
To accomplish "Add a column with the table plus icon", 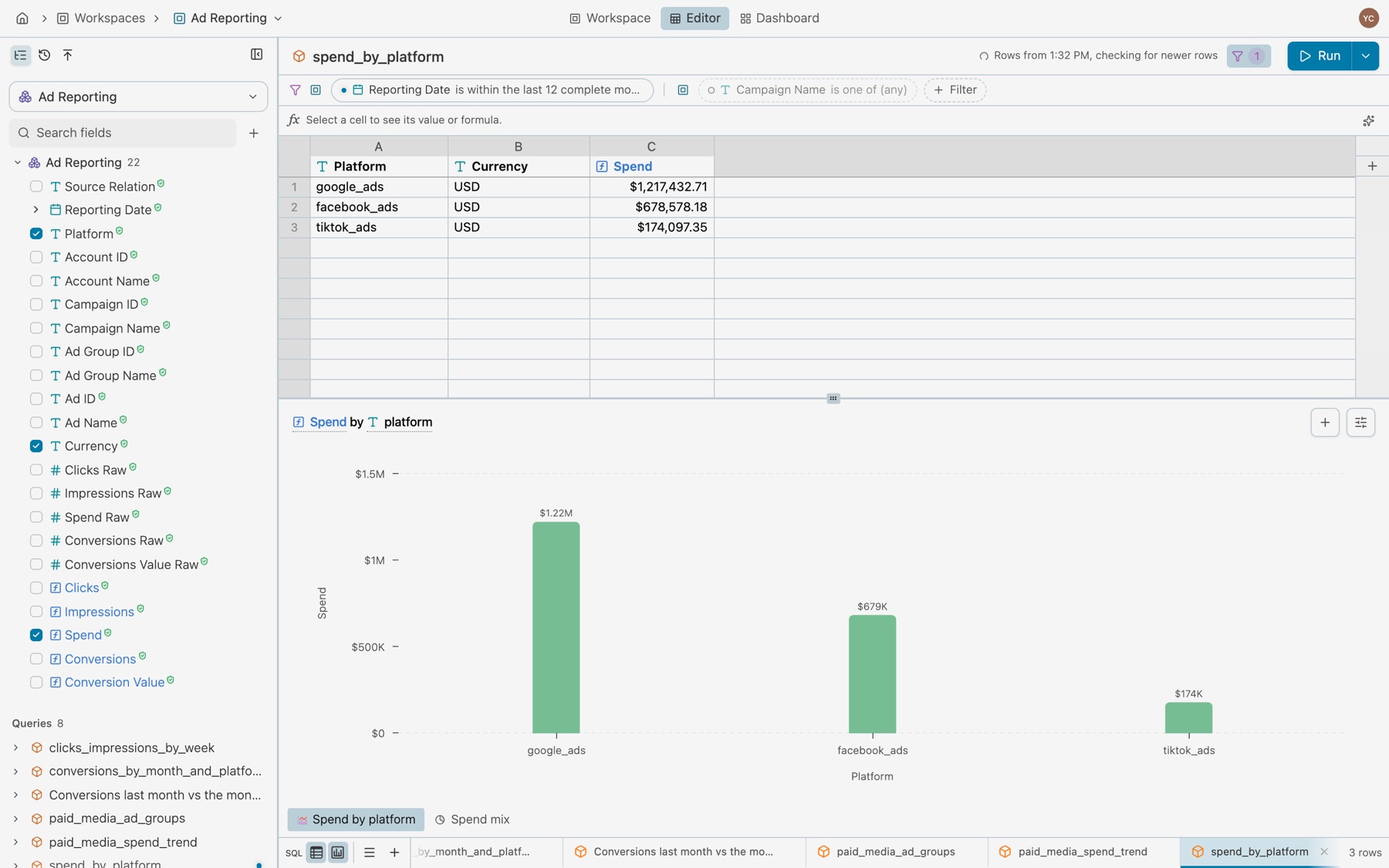I will [1372, 166].
